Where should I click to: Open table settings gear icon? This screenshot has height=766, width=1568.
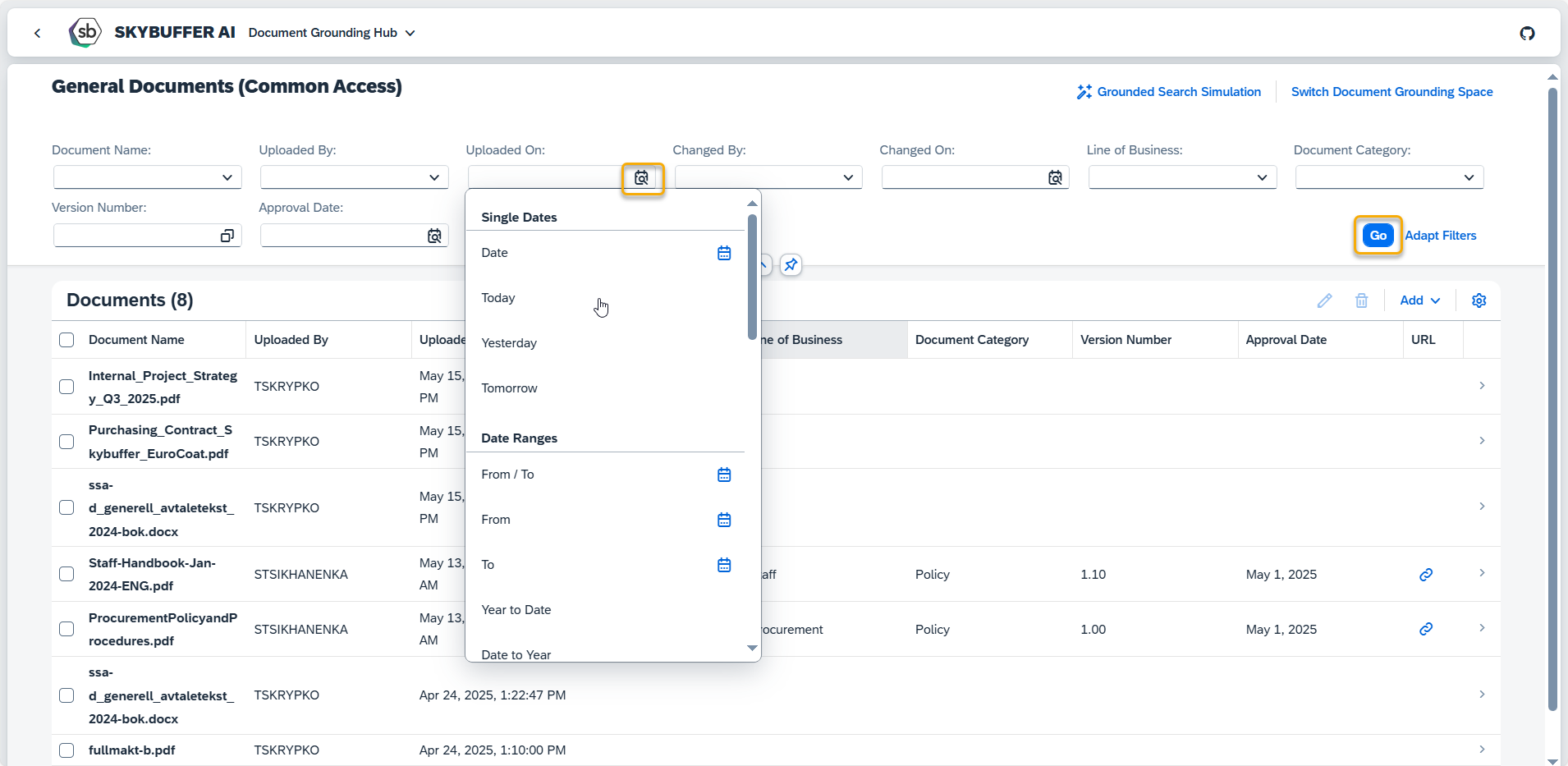[x=1479, y=300]
